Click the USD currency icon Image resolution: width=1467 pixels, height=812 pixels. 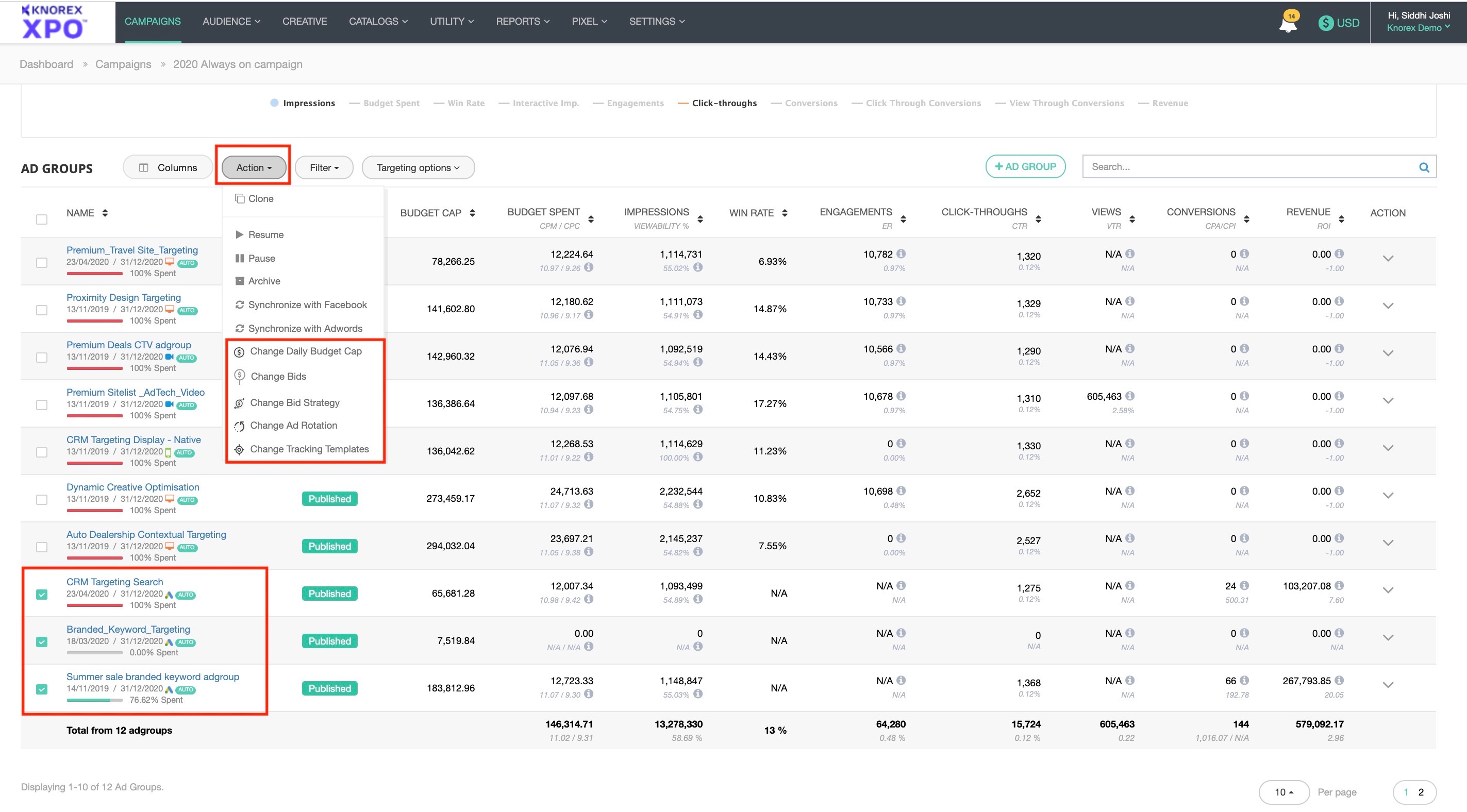[x=1326, y=23]
